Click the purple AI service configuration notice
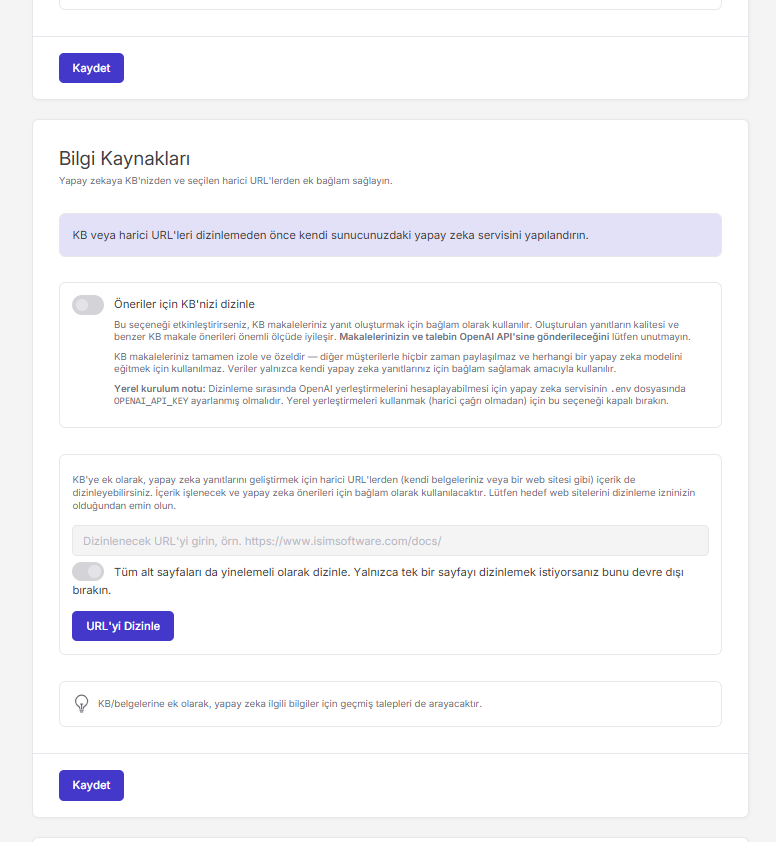The image size is (776, 842). click(x=390, y=235)
